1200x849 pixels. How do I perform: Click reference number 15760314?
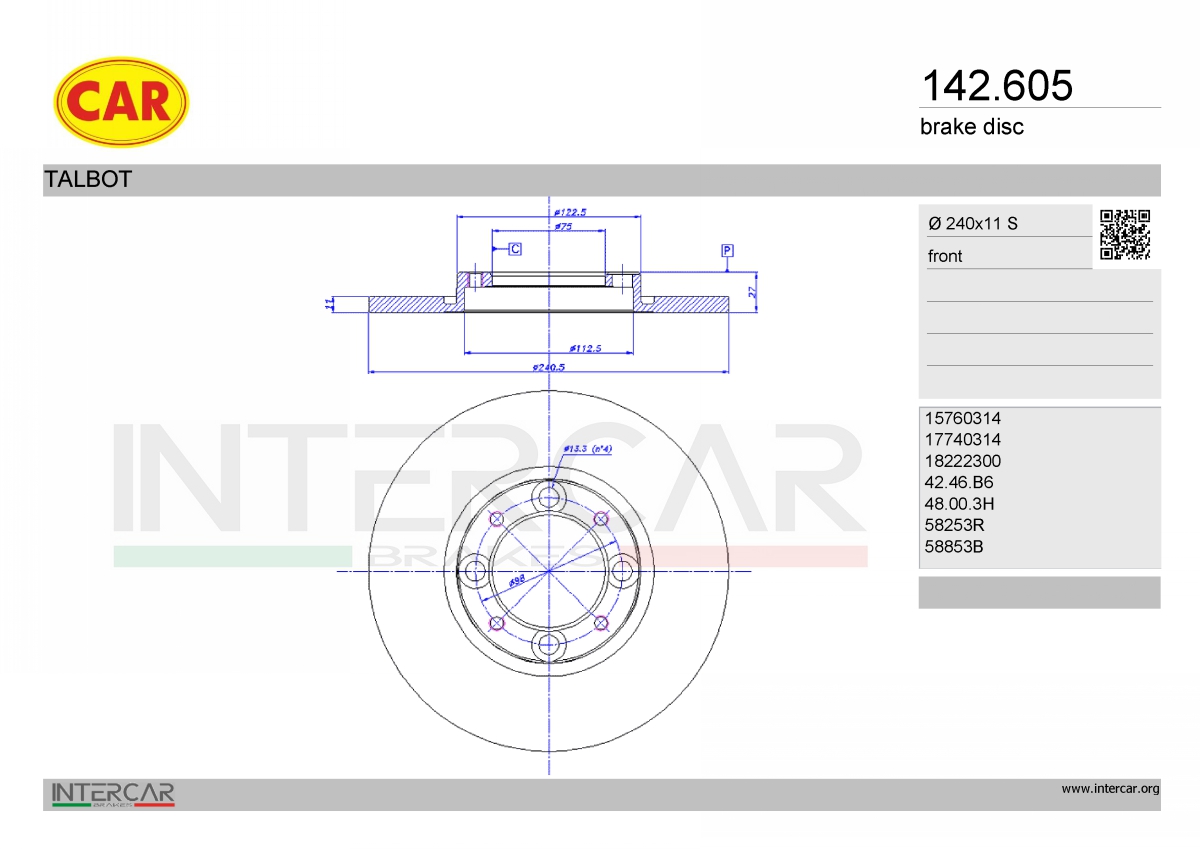coord(964,418)
